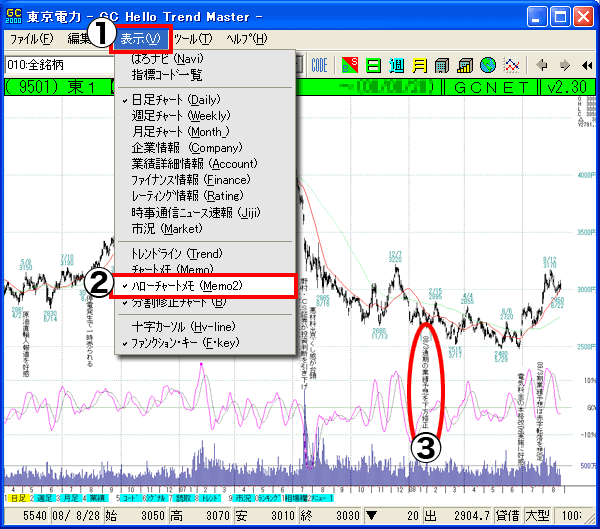Click the 5540 status bar cell
Viewport: 600px width, 529px height.
click(27, 516)
